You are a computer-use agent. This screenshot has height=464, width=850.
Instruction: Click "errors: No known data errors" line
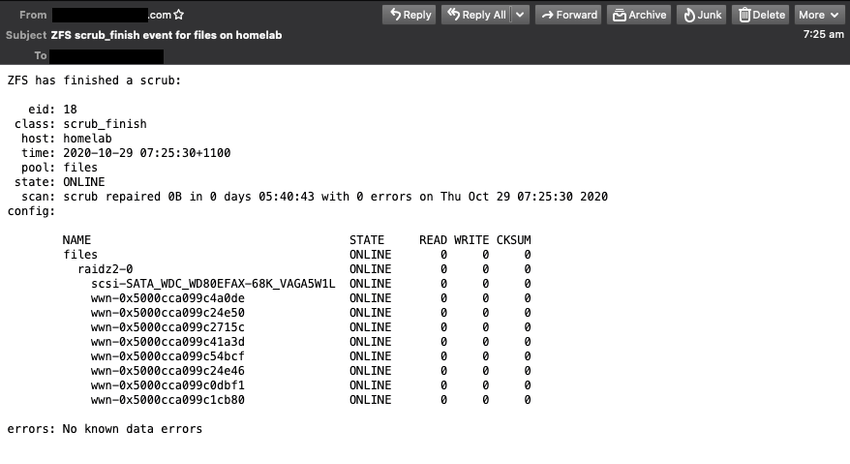coord(105,429)
